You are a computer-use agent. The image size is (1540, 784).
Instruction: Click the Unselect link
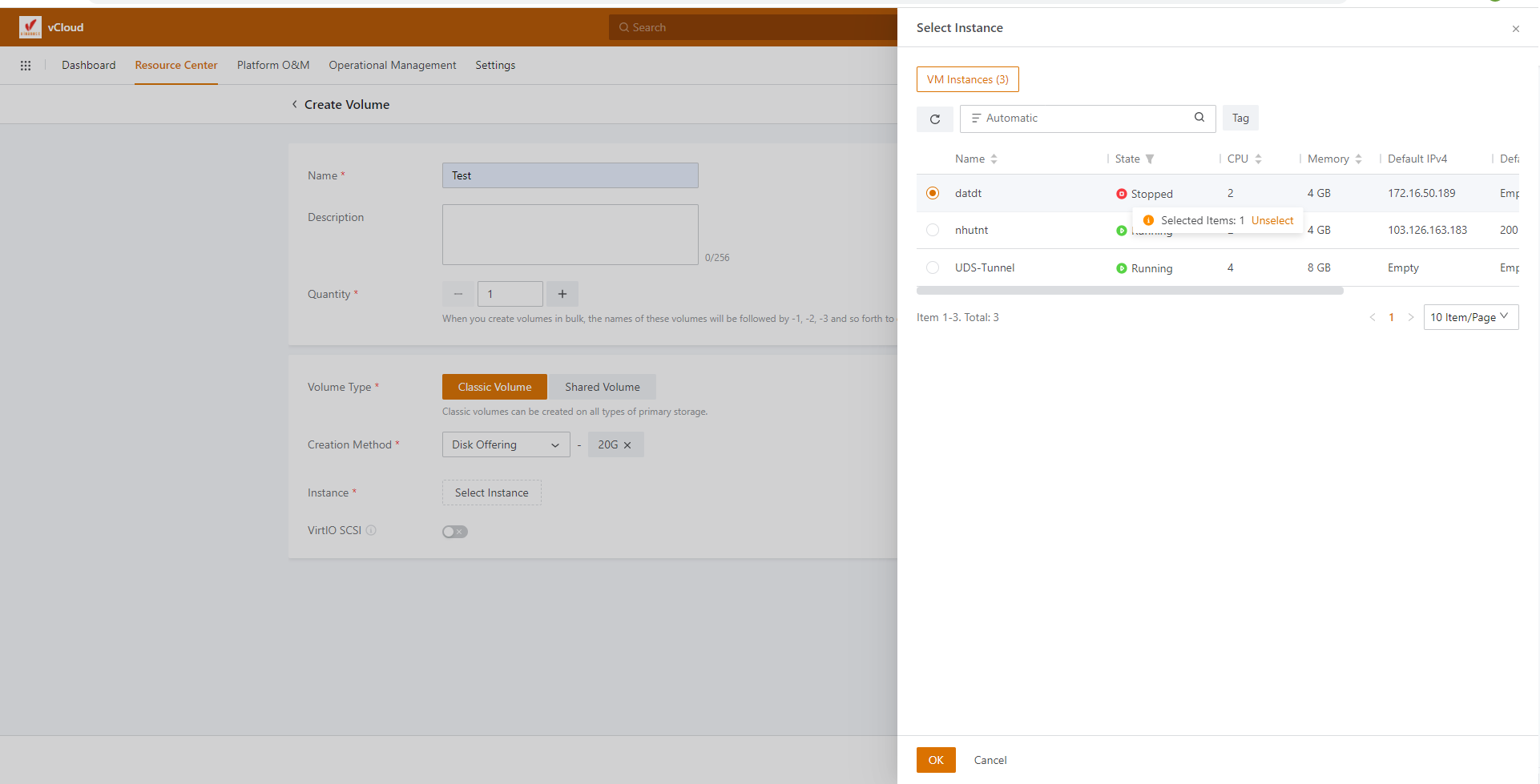(1272, 221)
